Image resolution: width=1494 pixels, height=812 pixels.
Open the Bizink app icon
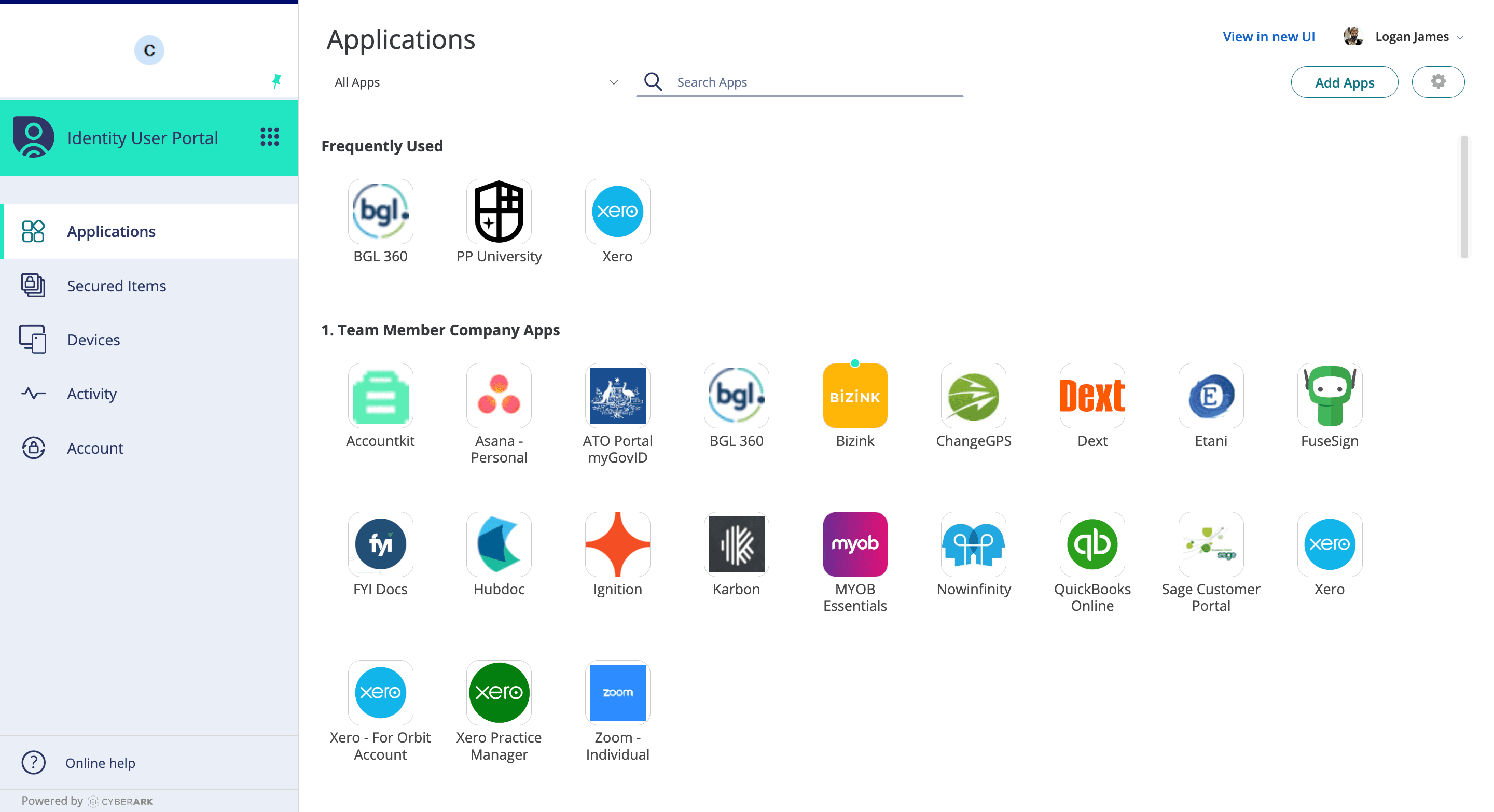click(854, 396)
